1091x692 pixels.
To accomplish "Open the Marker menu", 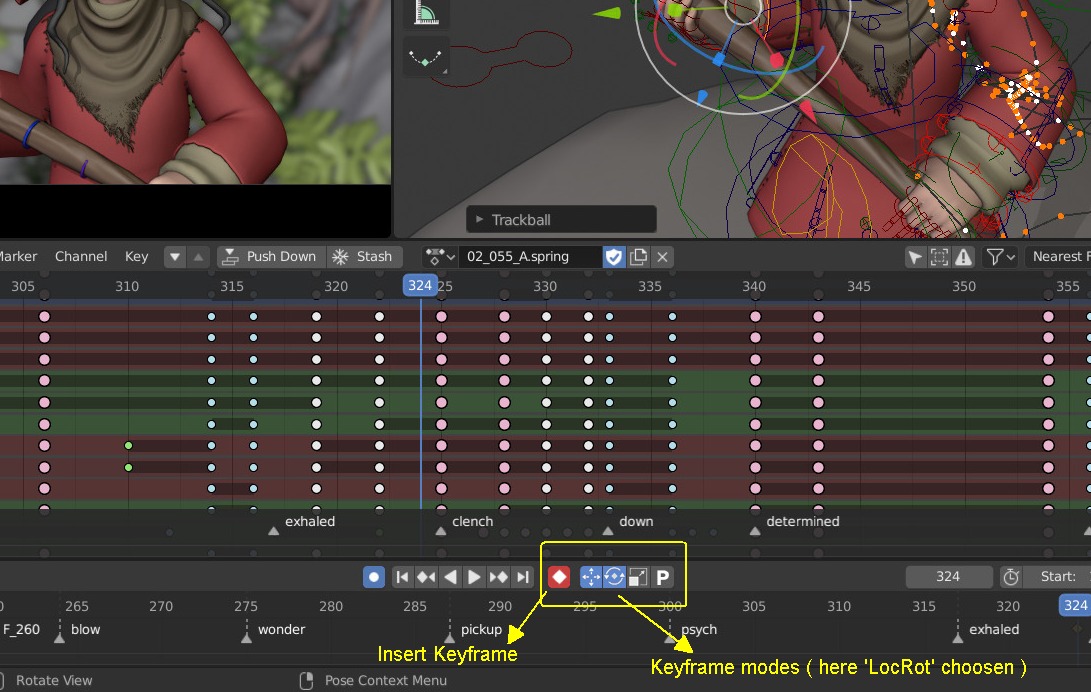I will 17,256.
